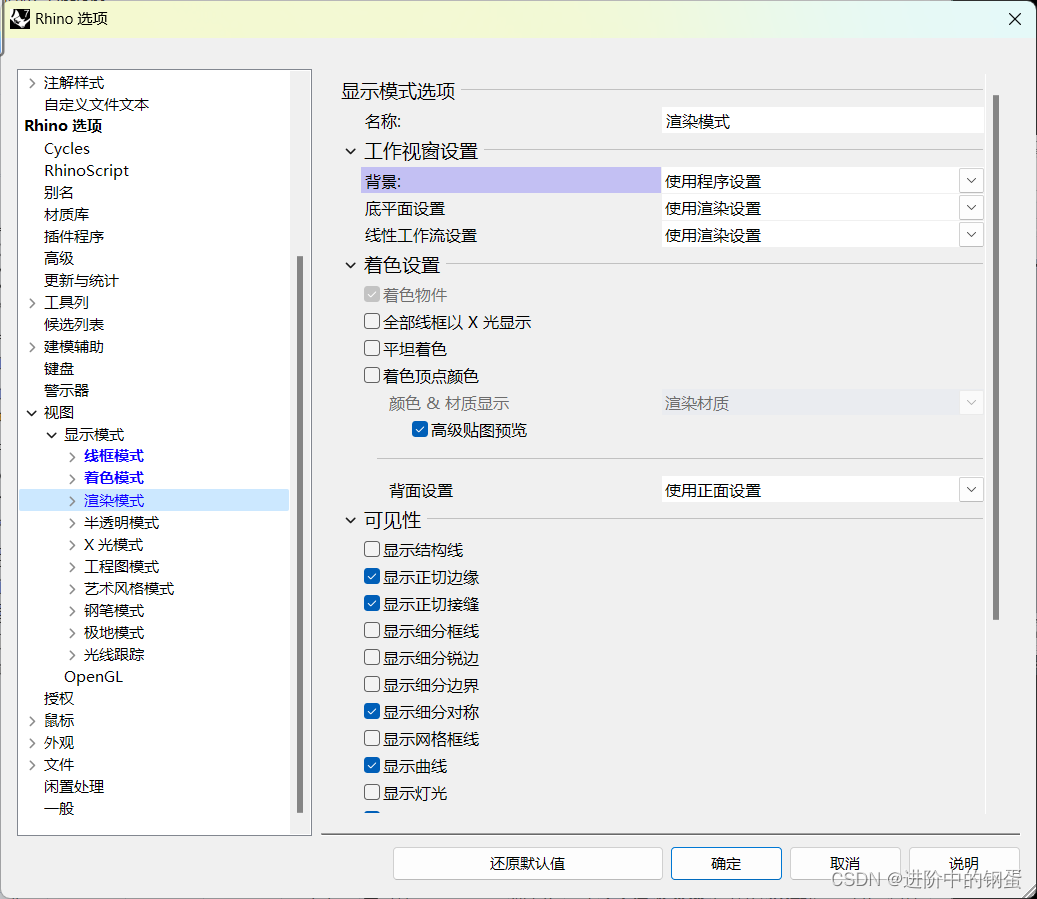Expand the 注解样式 tree node
This screenshot has width=1037, height=899.
[32, 83]
